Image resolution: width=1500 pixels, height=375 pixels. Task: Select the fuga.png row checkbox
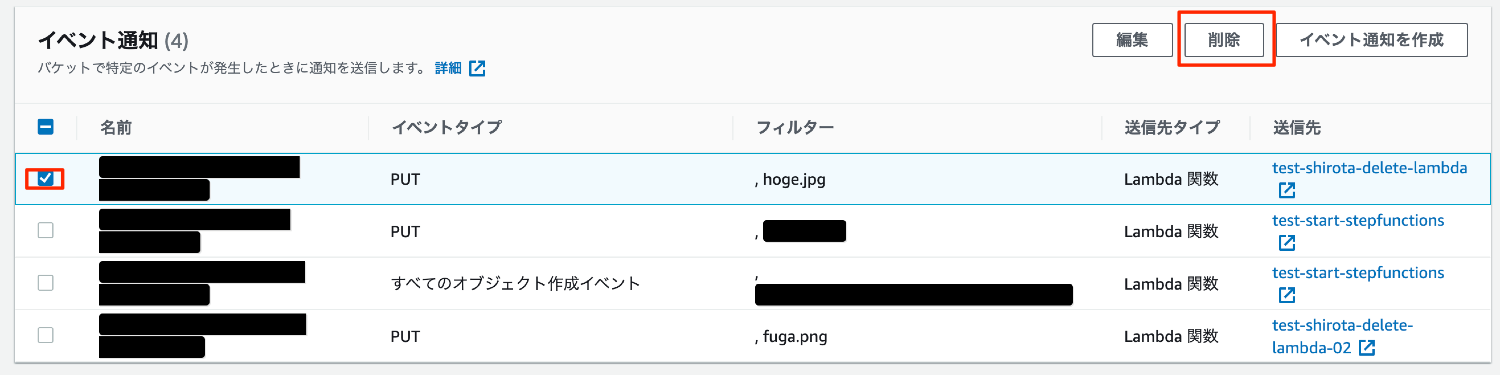click(x=45, y=335)
